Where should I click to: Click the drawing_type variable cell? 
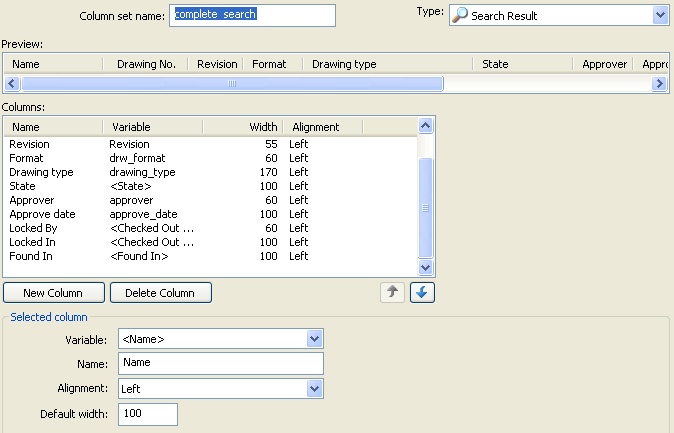pyautogui.click(x=142, y=172)
